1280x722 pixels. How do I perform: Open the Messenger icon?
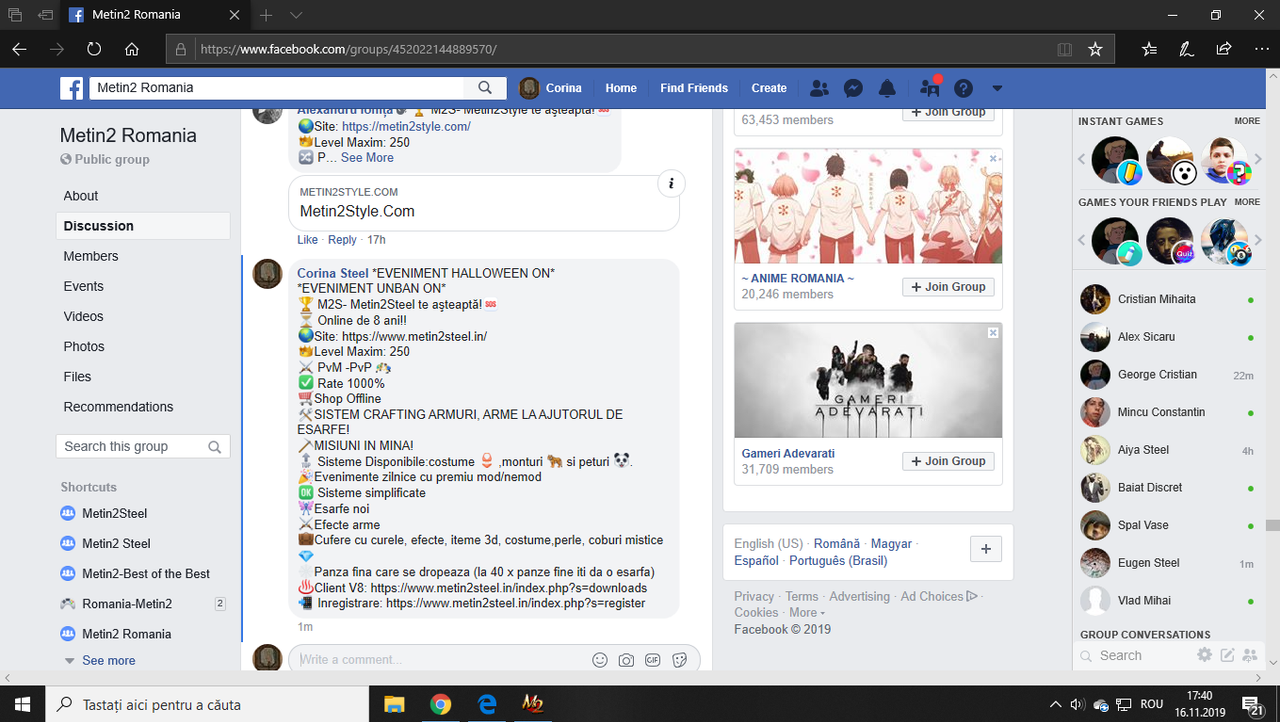click(x=853, y=88)
